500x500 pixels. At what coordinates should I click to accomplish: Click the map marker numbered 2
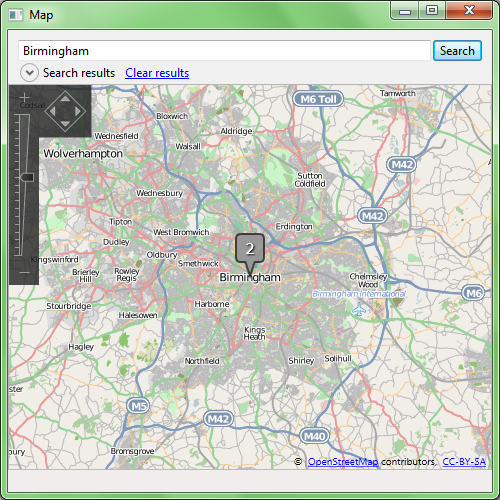pyautogui.click(x=250, y=249)
